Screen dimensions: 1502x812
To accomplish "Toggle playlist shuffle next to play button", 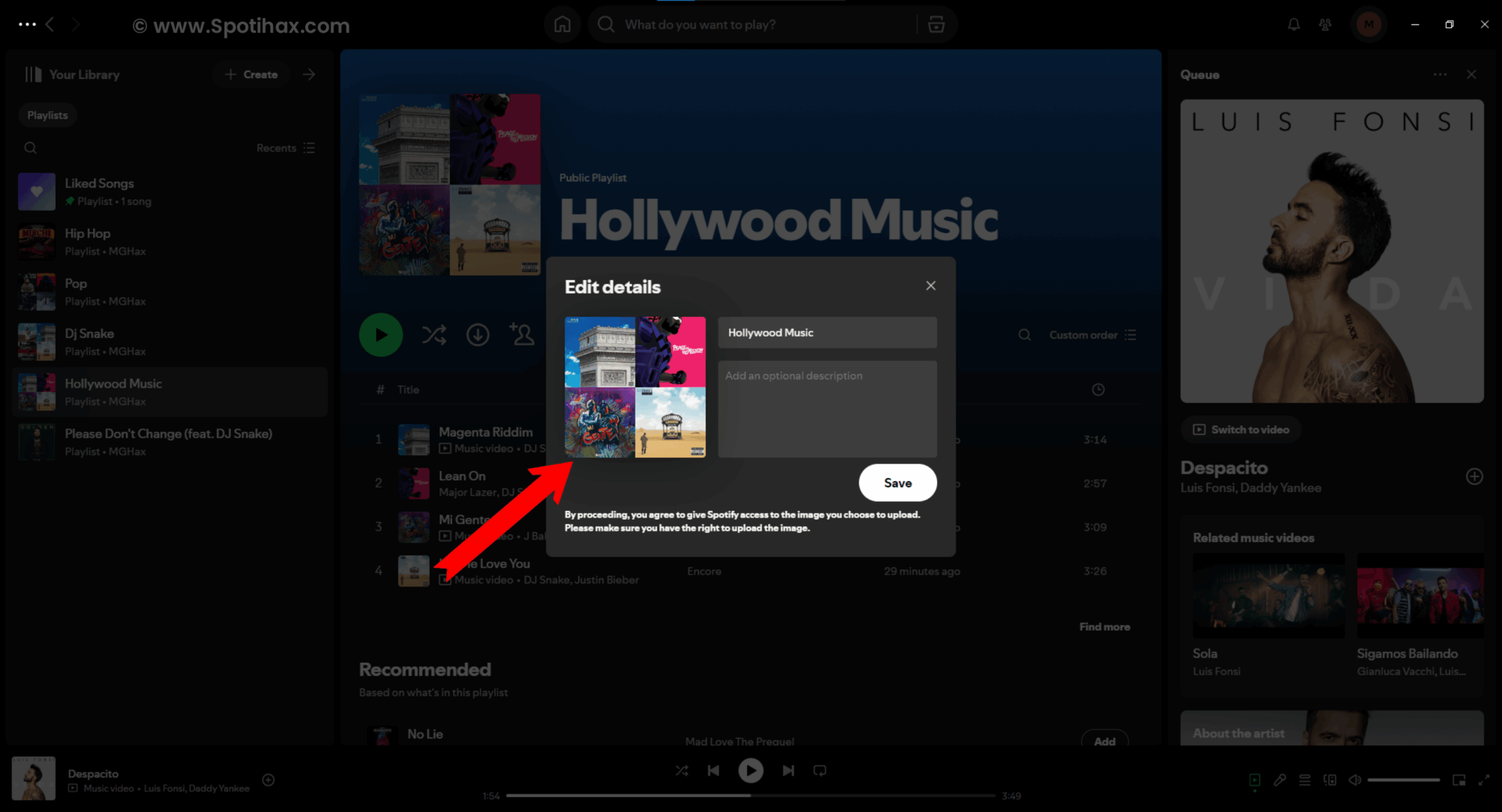I will 434,335.
